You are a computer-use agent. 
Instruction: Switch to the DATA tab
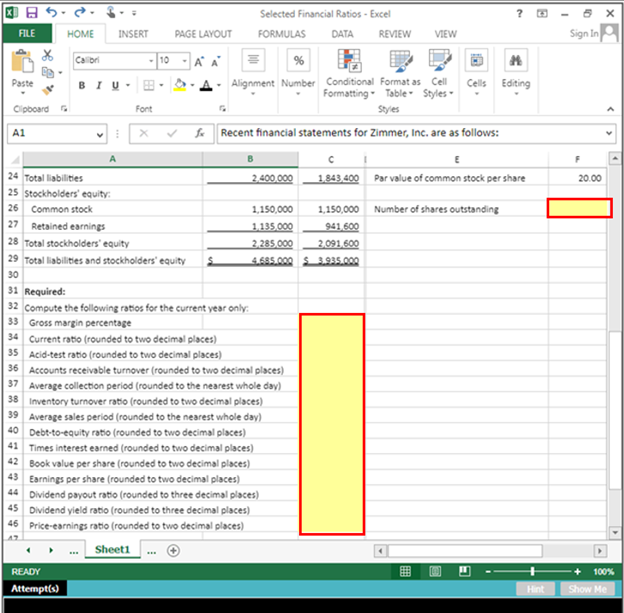tap(343, 34)
